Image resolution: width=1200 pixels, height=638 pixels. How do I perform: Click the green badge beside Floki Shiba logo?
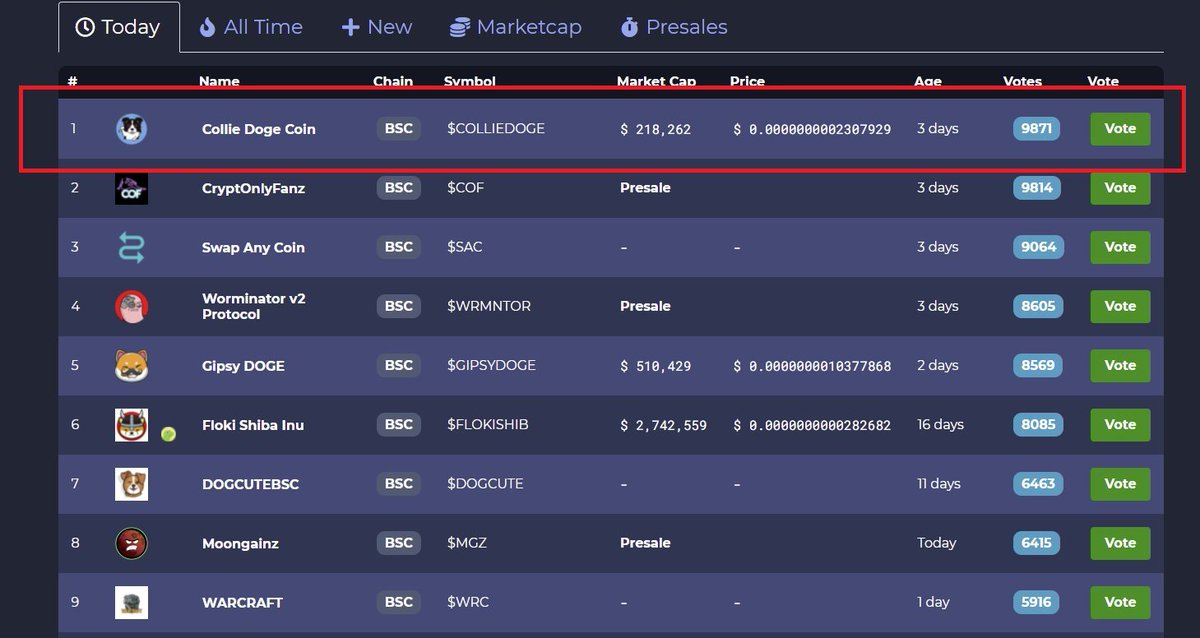pyautogui.click(x=168, y=434)
